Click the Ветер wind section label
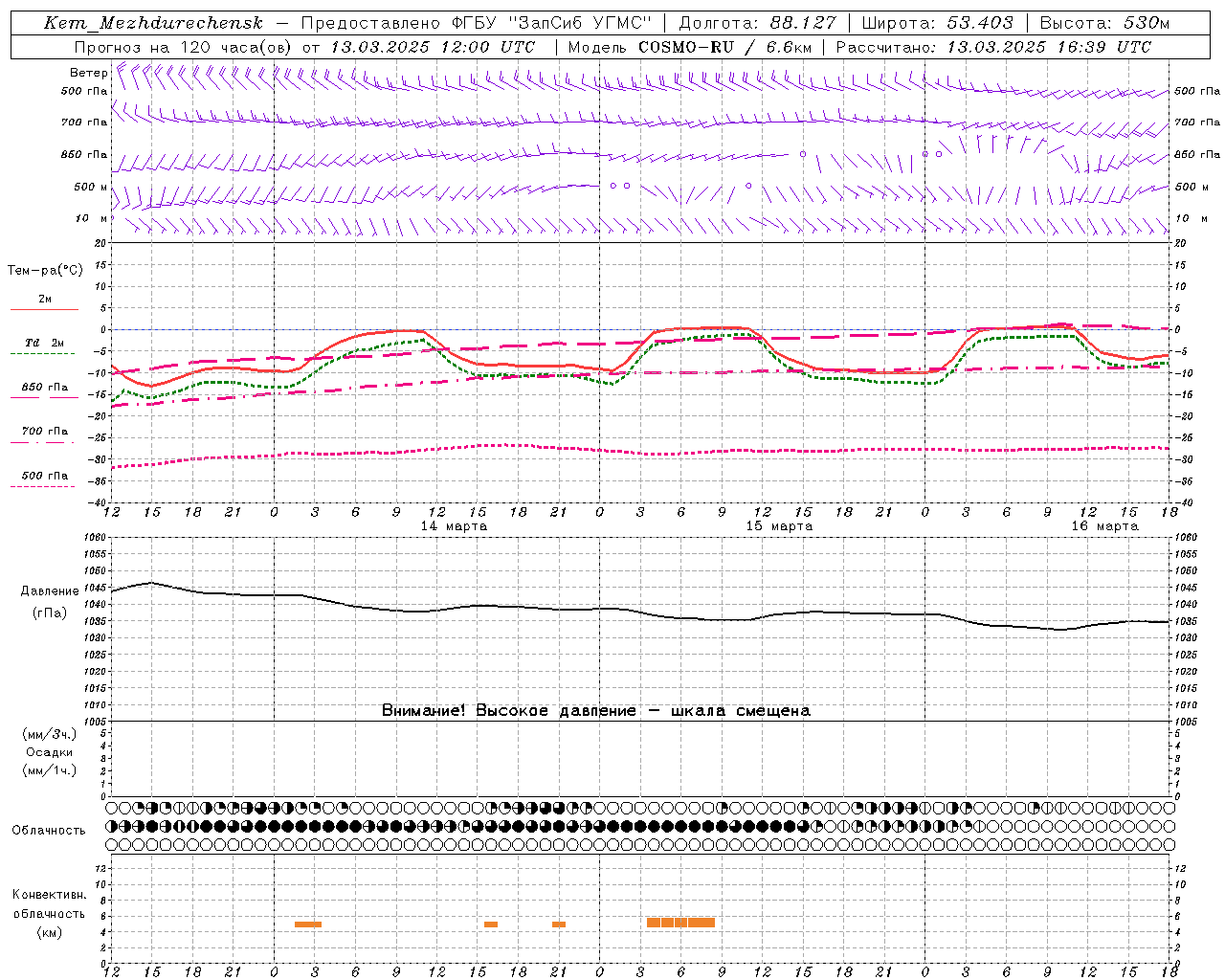This screenshot has height=980, width=1225. (x=88, y=73)
